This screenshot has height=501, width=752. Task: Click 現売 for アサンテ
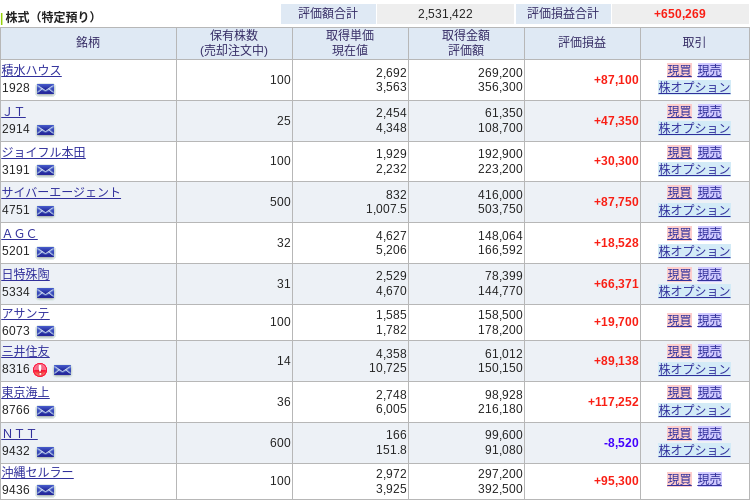(x=709, y=321)
